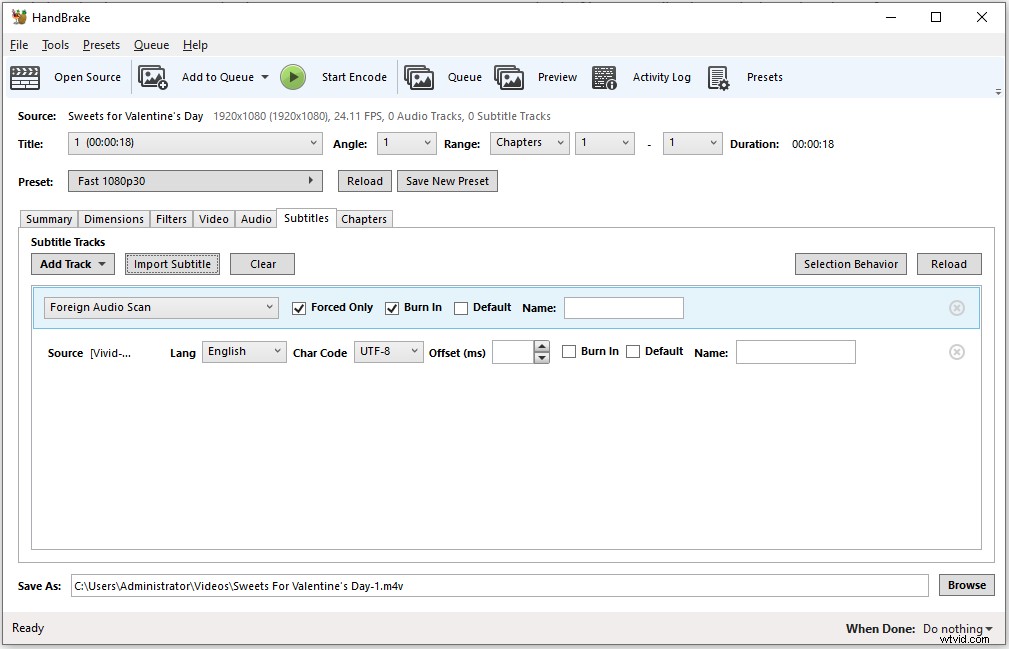Open the Preview window icon

pyautogui.click(x=510, y=77)
